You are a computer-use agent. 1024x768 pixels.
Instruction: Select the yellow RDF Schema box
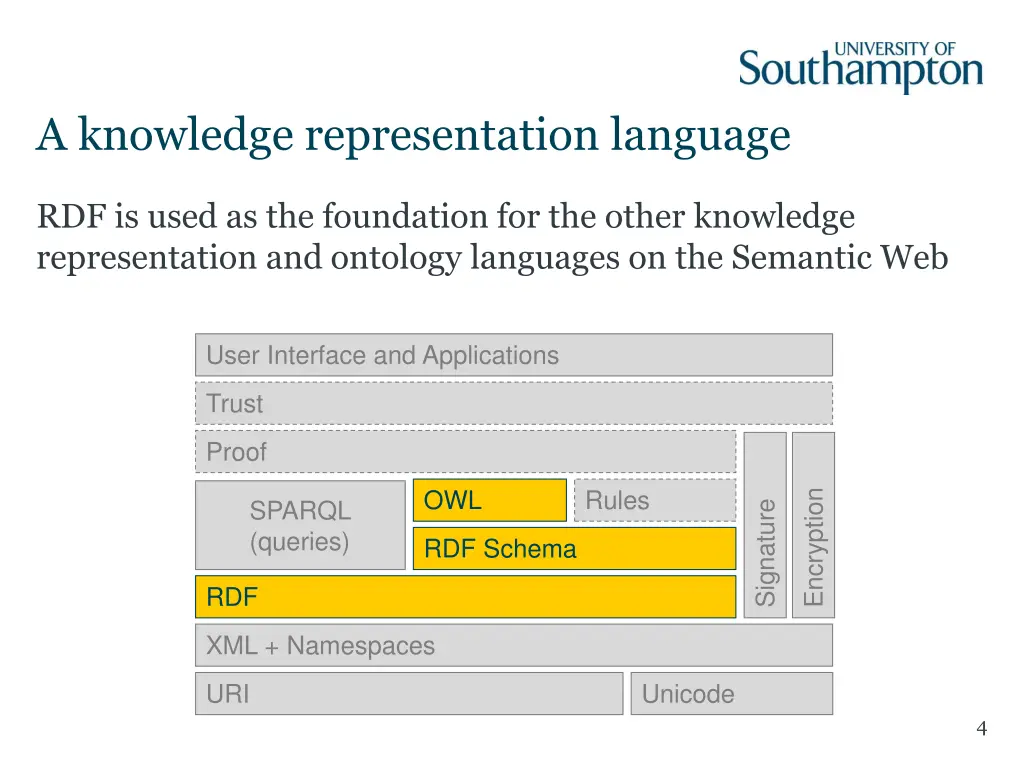pos(574,549)
